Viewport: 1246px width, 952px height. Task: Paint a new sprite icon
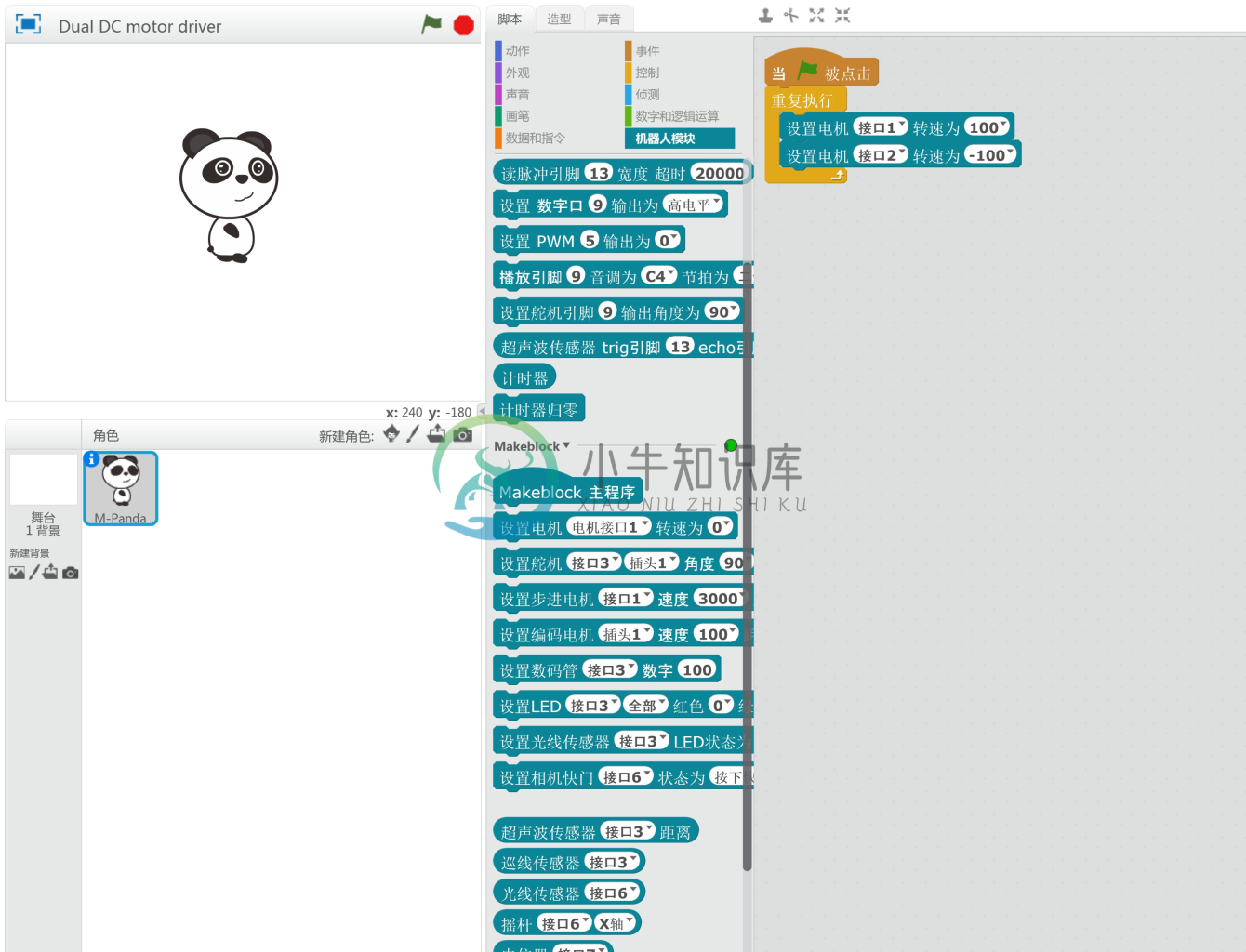coord(413,434)
